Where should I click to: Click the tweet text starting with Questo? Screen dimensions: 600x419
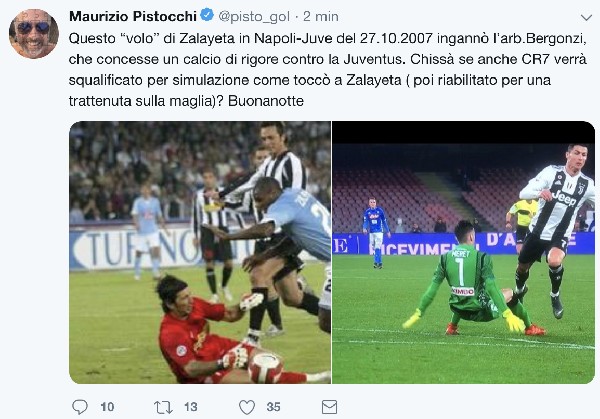[328, 70]
